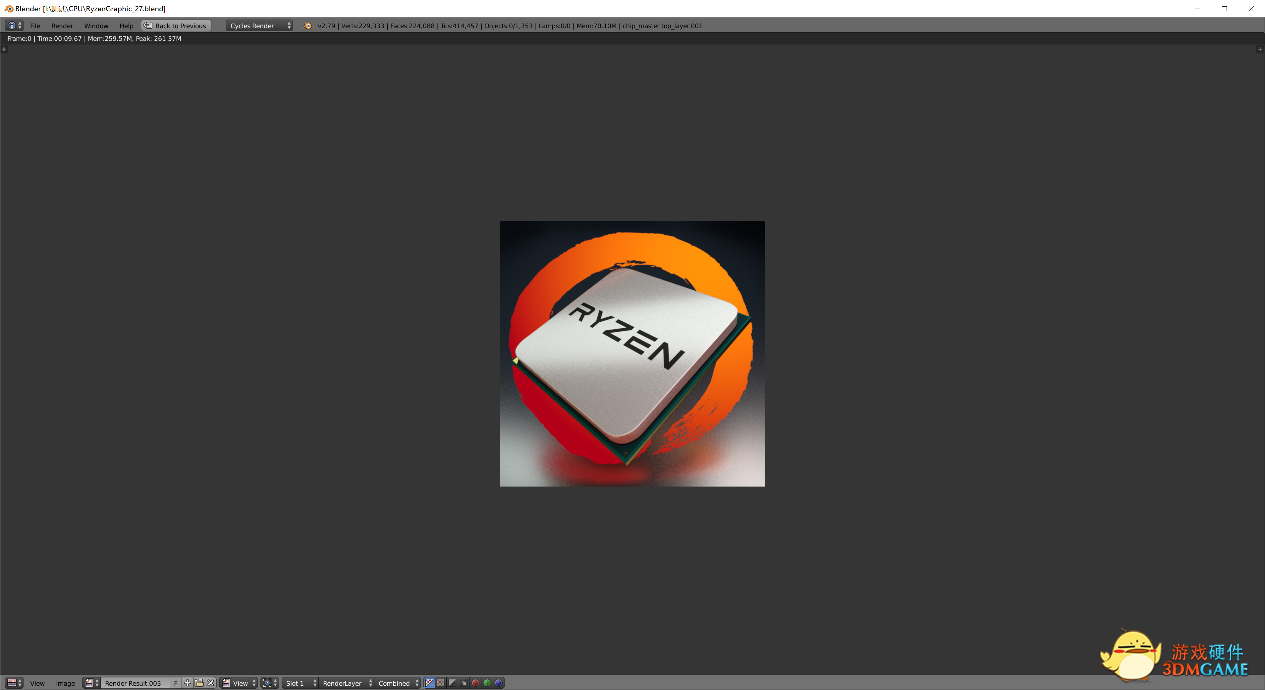Click the open image folder icon
The image size is (1265, 690).
[199, 683]
